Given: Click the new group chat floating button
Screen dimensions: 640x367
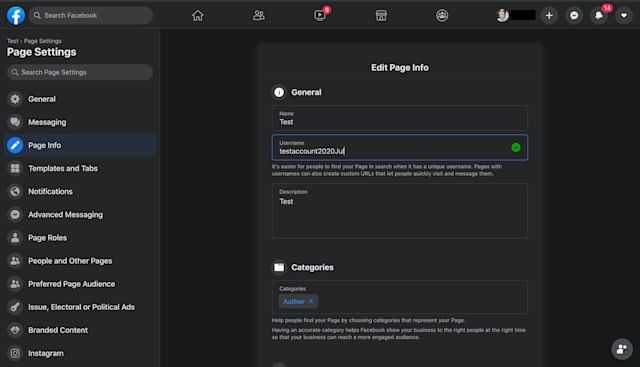Looking at the screenshot, I should coord(622,349).
